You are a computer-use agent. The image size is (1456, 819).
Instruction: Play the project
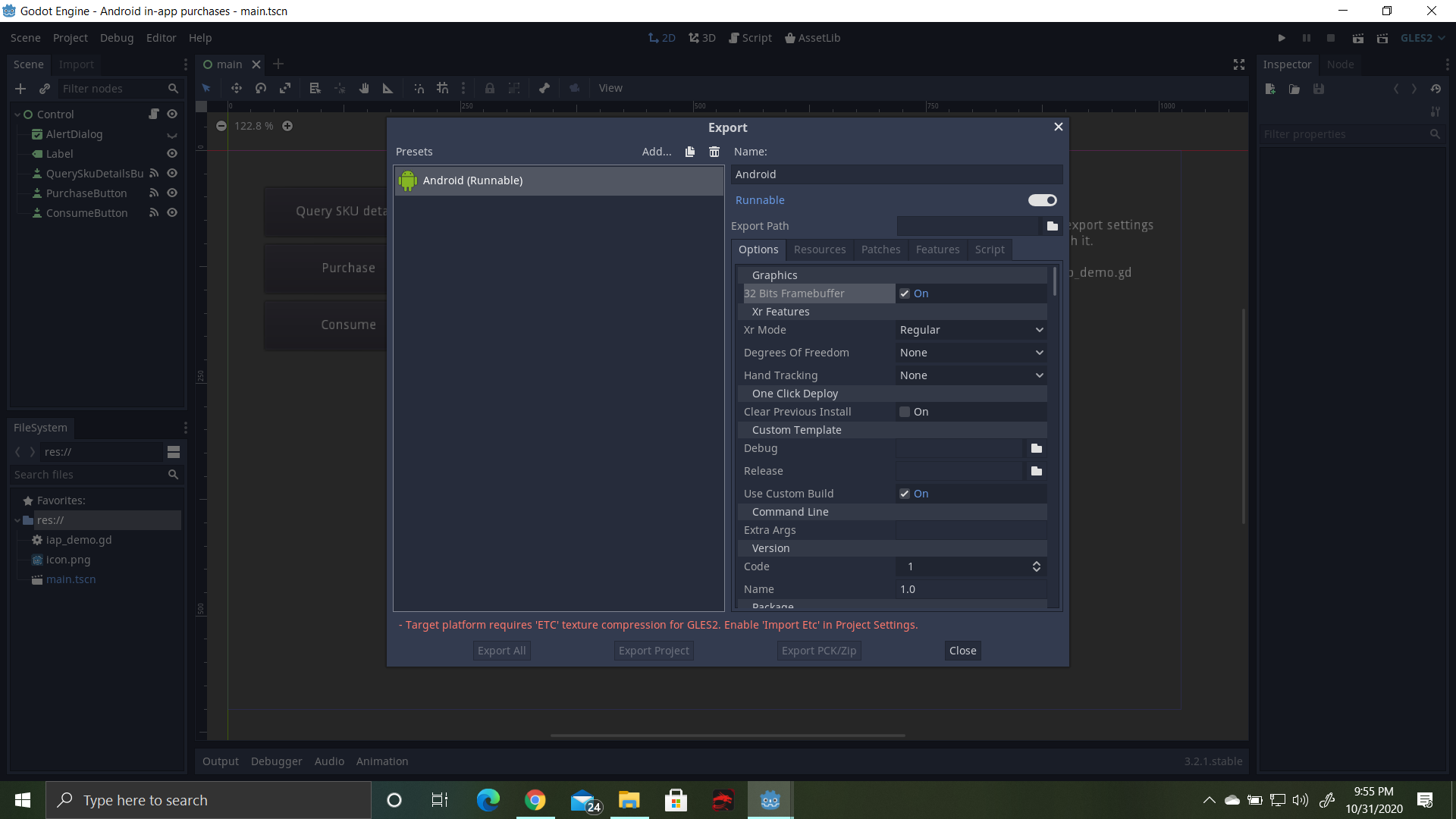[1282, 38]
